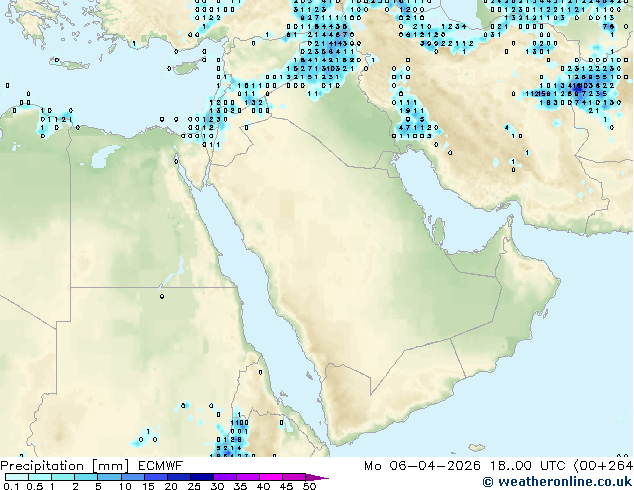Pick the 20–25 mm dark blue swatch
This screenshot has height=490, width=634.
178,477
